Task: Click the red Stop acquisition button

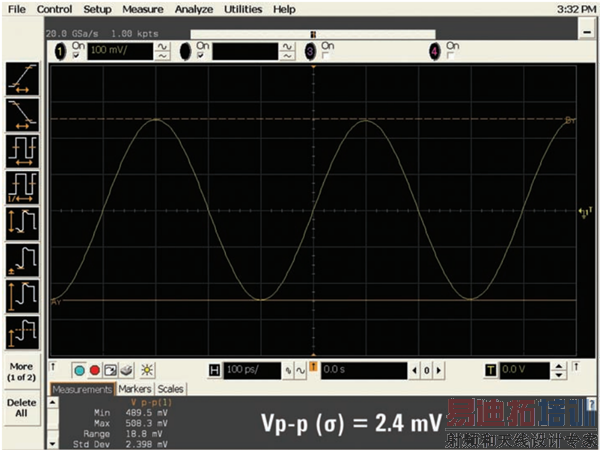Action: [95, 370]
